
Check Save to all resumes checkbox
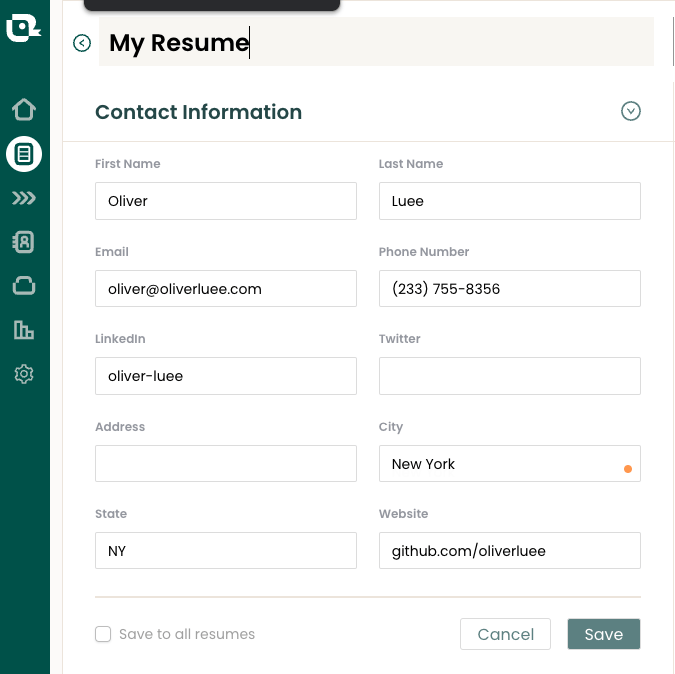tap(103, 634)
